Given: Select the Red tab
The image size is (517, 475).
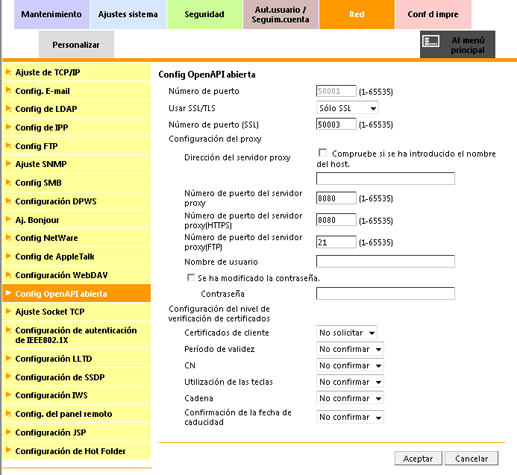Looking at the screenshot, I should 357,14.
